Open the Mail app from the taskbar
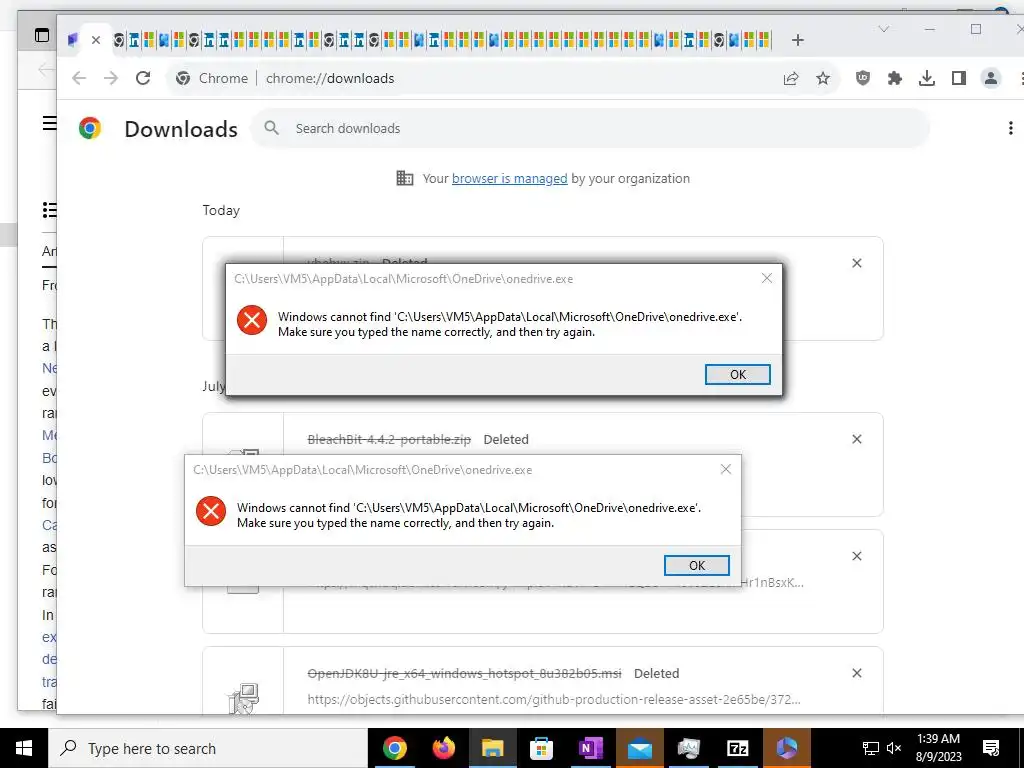 tap(639, 748)
